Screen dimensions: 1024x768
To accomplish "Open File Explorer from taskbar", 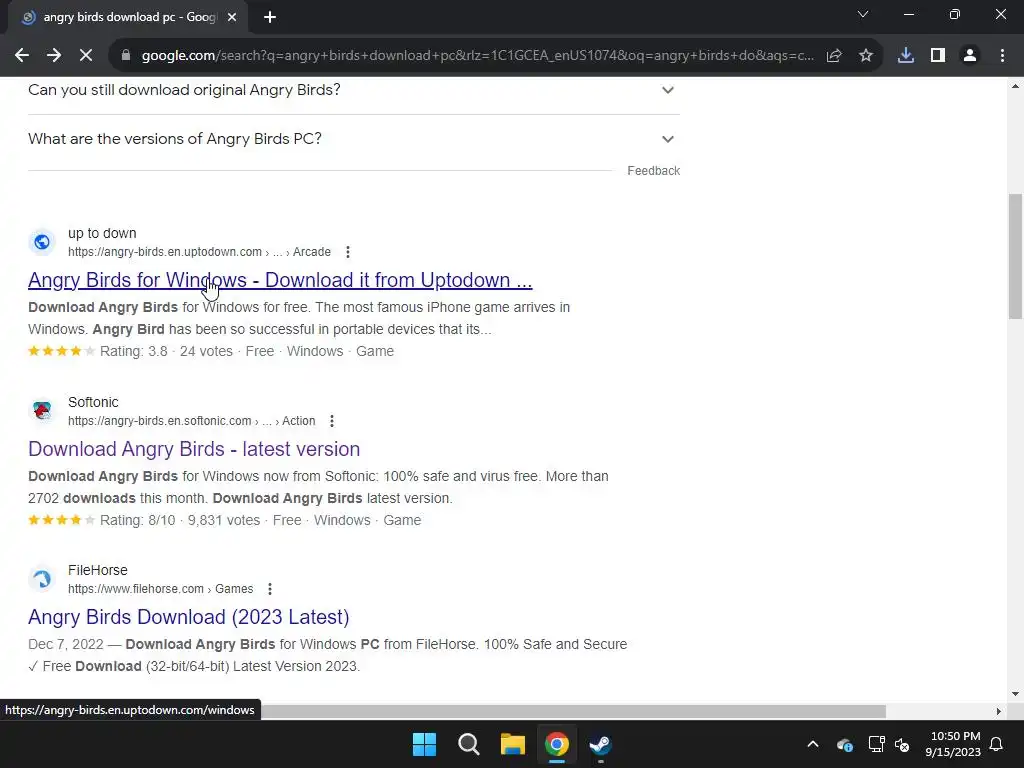I will [x=513, y=744].
